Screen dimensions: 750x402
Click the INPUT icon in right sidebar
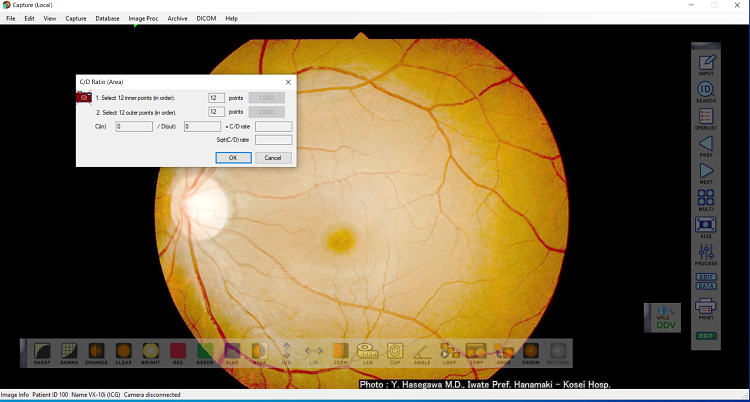tap(706, 63)
